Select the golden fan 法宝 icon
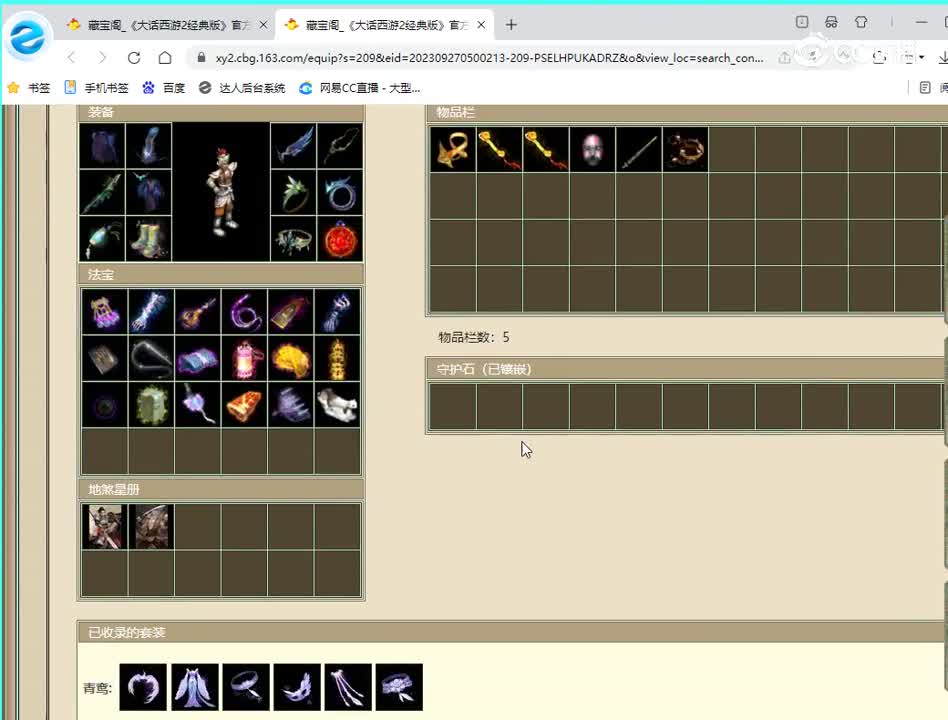The height and width of the screenshot is (720, 948). 291,358
